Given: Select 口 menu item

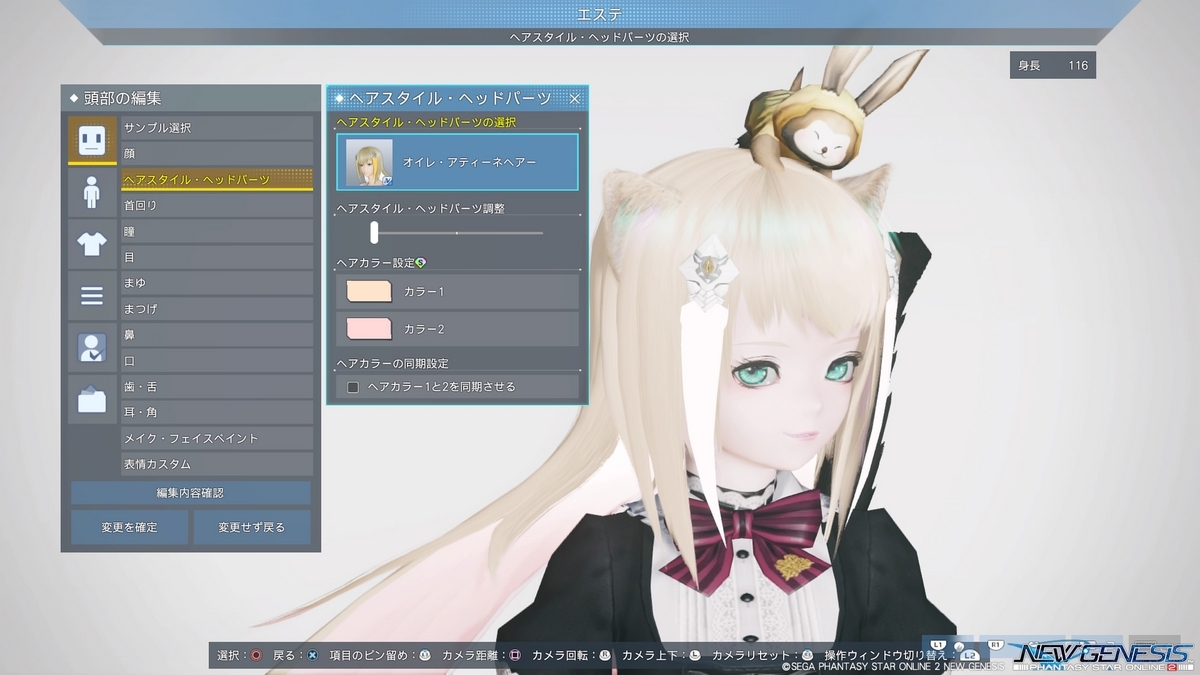Looking at the screenshot, I should (x=217, y=361).
